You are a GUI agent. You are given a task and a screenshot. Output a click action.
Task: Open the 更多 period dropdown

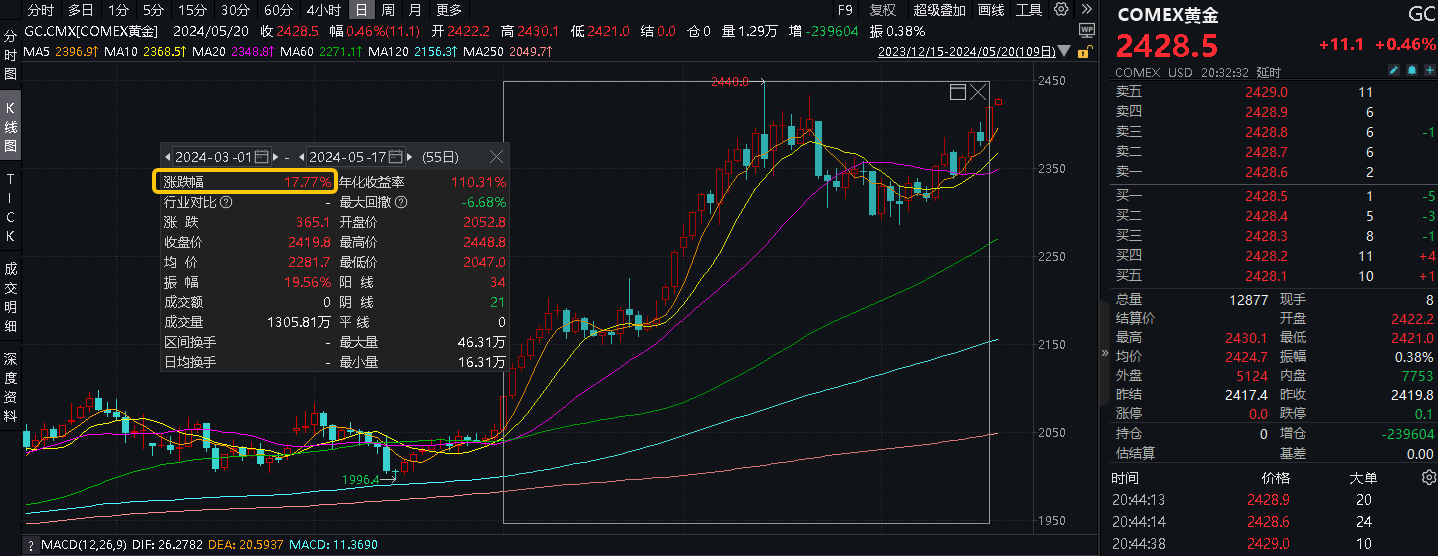[450, 10]
